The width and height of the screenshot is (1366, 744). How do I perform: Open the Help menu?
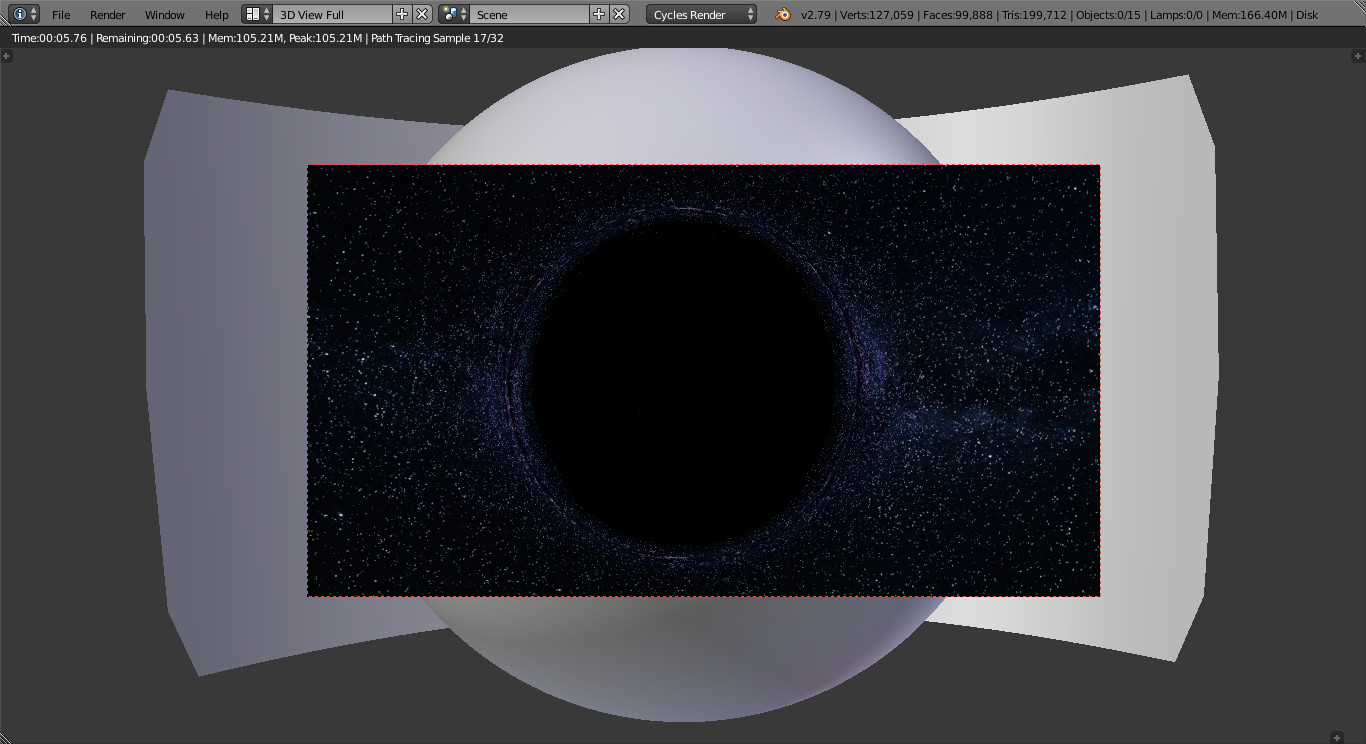click(216, 15)
